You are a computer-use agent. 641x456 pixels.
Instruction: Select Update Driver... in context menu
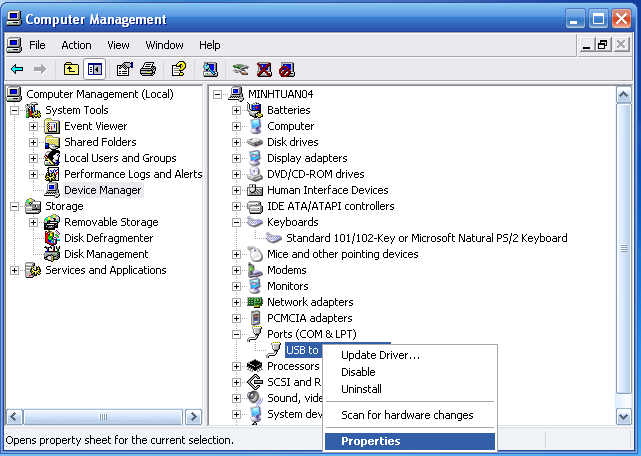(x=380, y=355)
